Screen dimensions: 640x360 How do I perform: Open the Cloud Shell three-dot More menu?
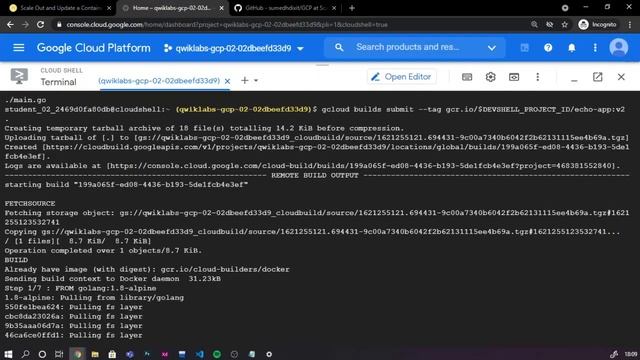tap(538, 77)
